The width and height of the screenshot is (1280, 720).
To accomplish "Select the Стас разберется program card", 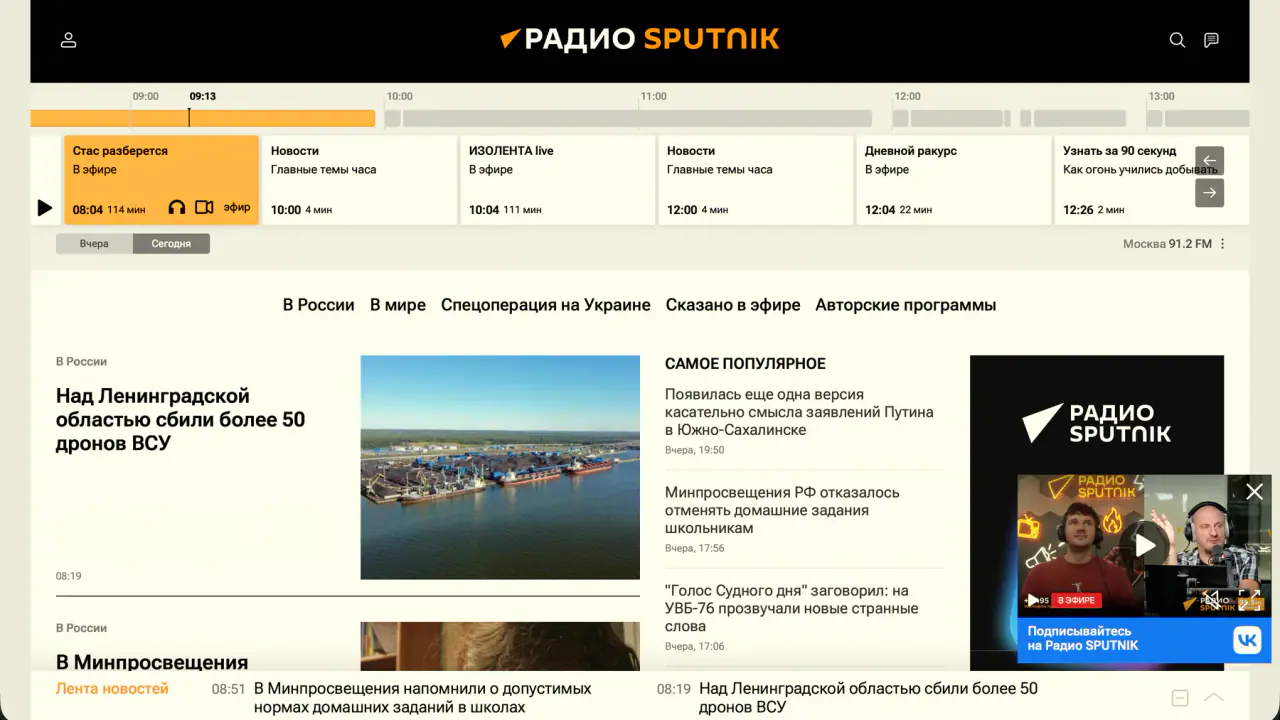I will click(x=161, y=180).
